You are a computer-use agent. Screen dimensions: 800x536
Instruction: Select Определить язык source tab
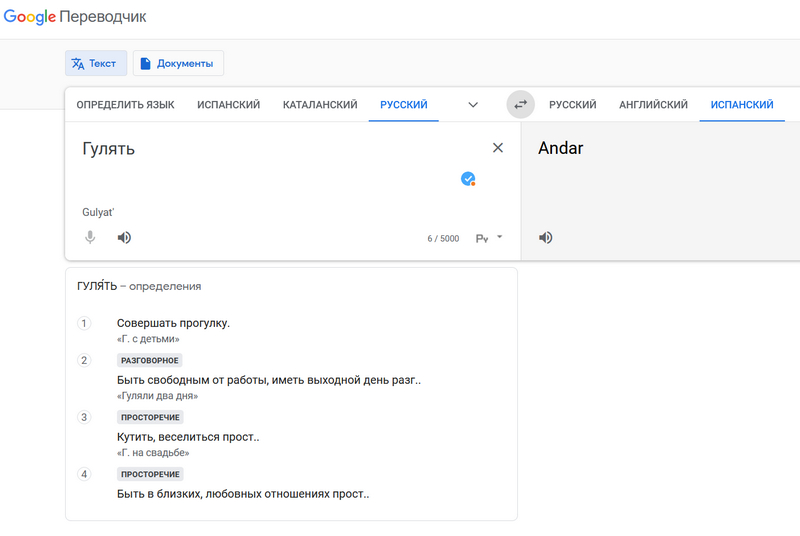pos(125,105)
